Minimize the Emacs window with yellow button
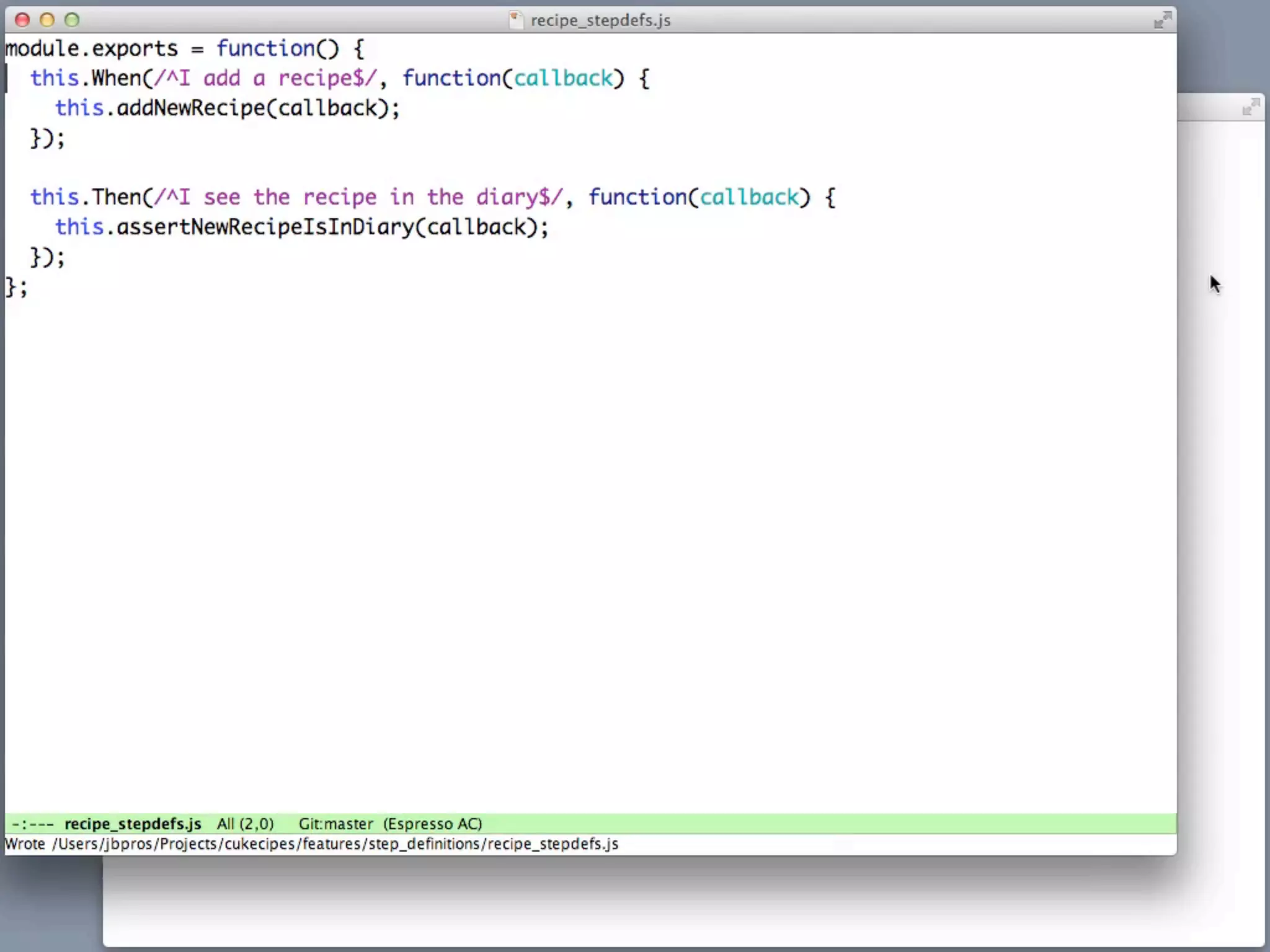The height and width of the screenshot is (952, 1270). (x=47, y=20)
